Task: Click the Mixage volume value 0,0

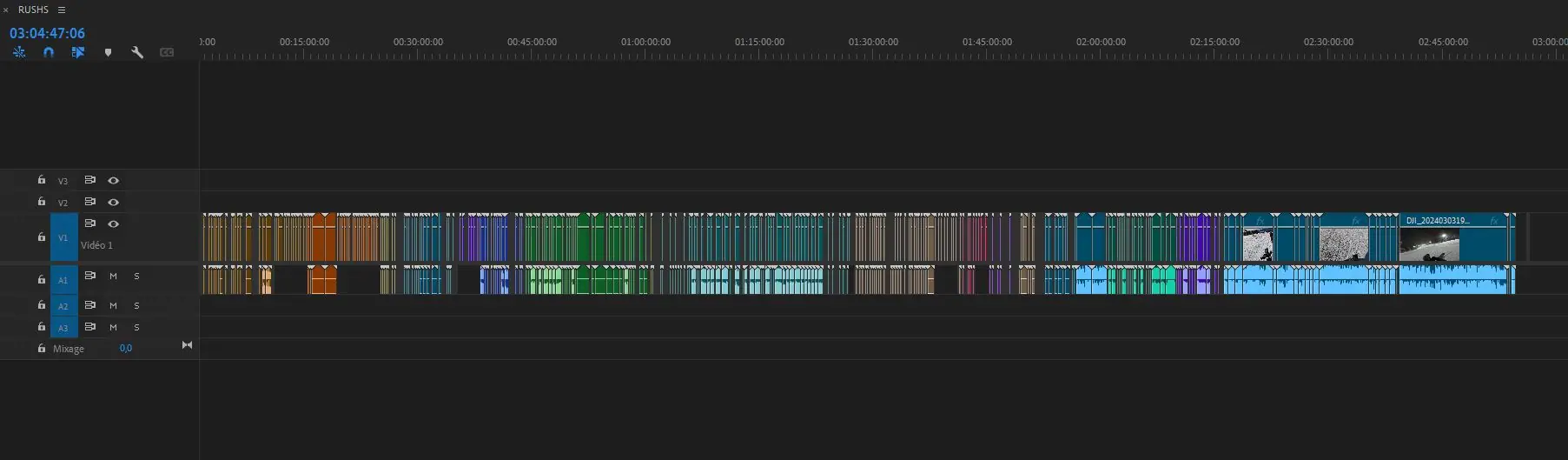Action: pos(126,348)
